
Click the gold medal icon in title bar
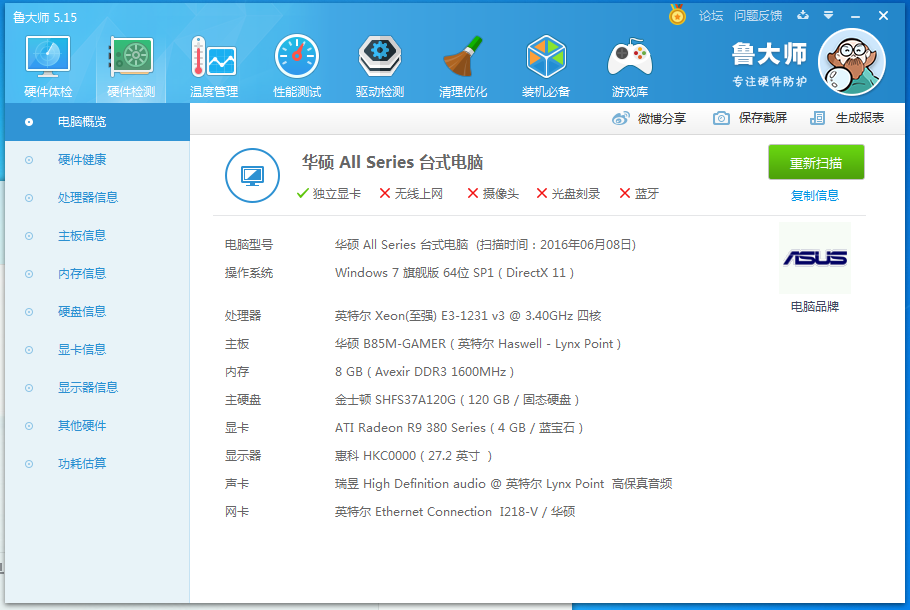677,15
